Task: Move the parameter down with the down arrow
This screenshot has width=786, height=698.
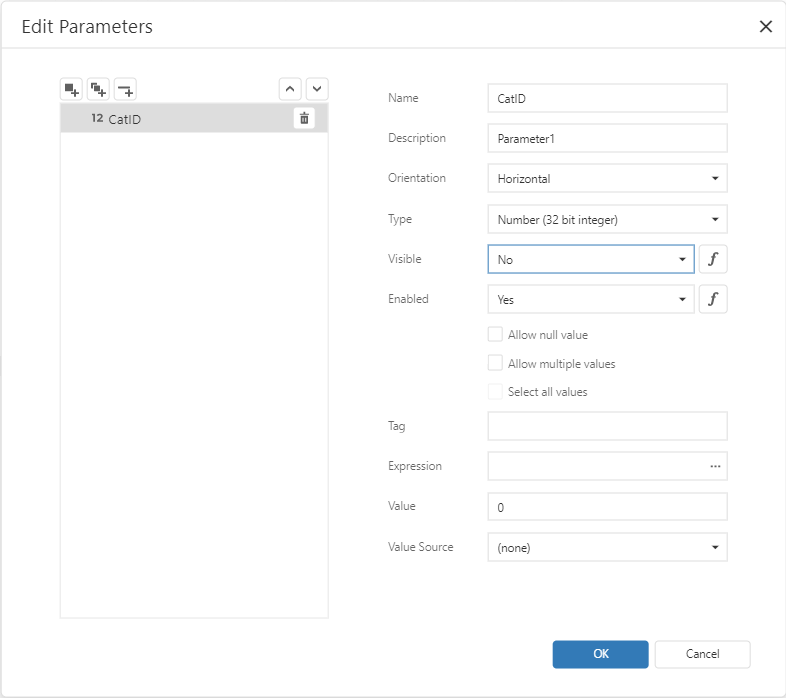Action: pos(316,89)
